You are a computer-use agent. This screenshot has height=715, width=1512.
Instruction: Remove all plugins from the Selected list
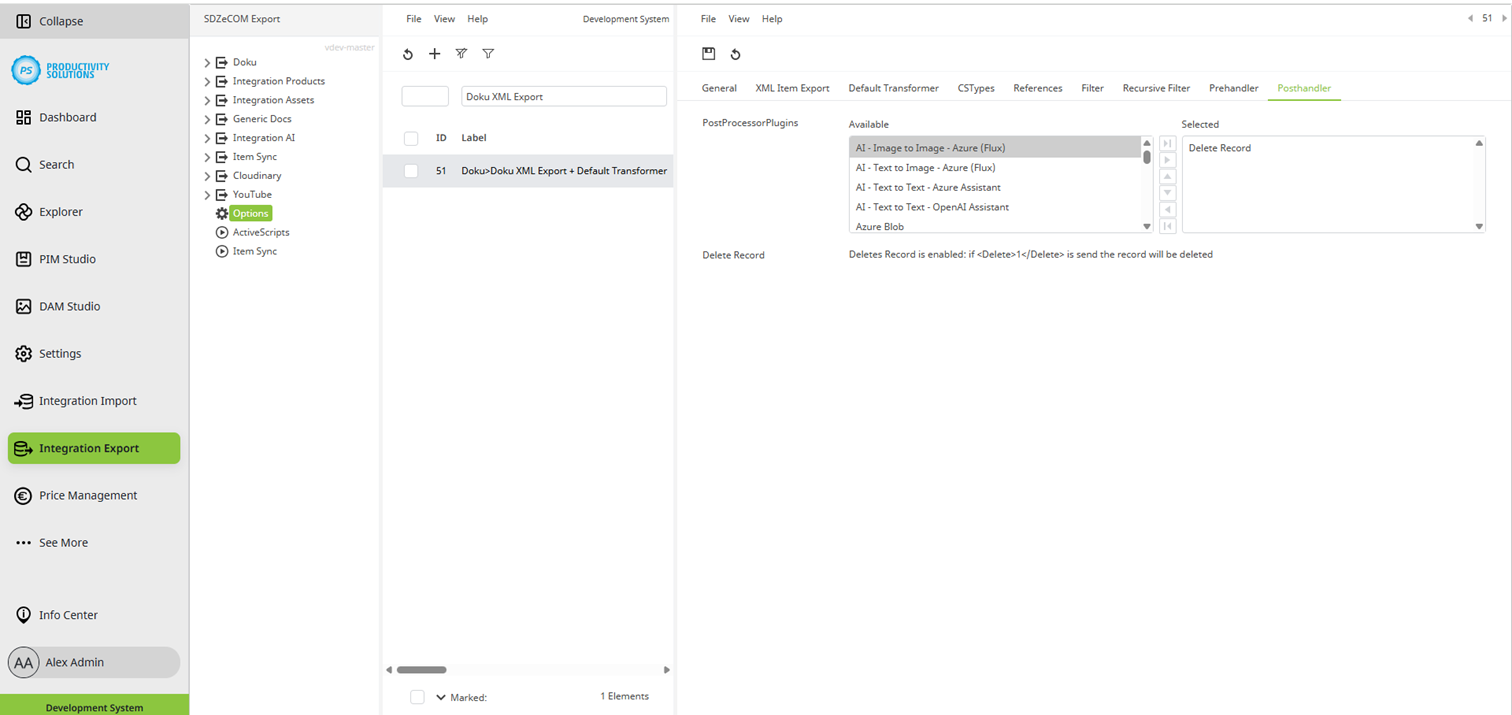[x=1167, y=226]
